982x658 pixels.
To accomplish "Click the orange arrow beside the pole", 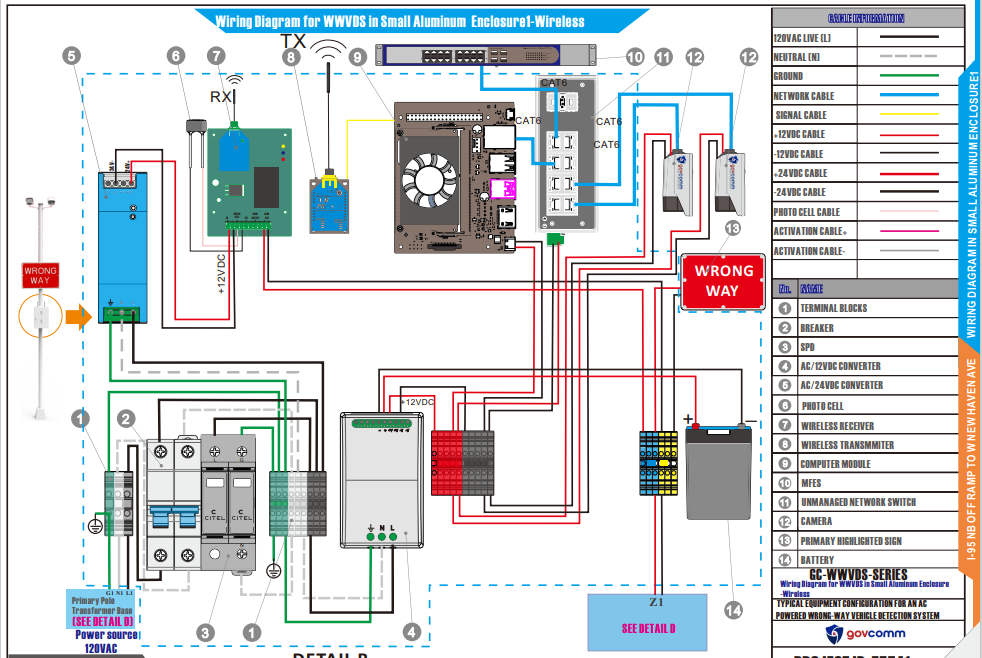I will click(78, 317).
